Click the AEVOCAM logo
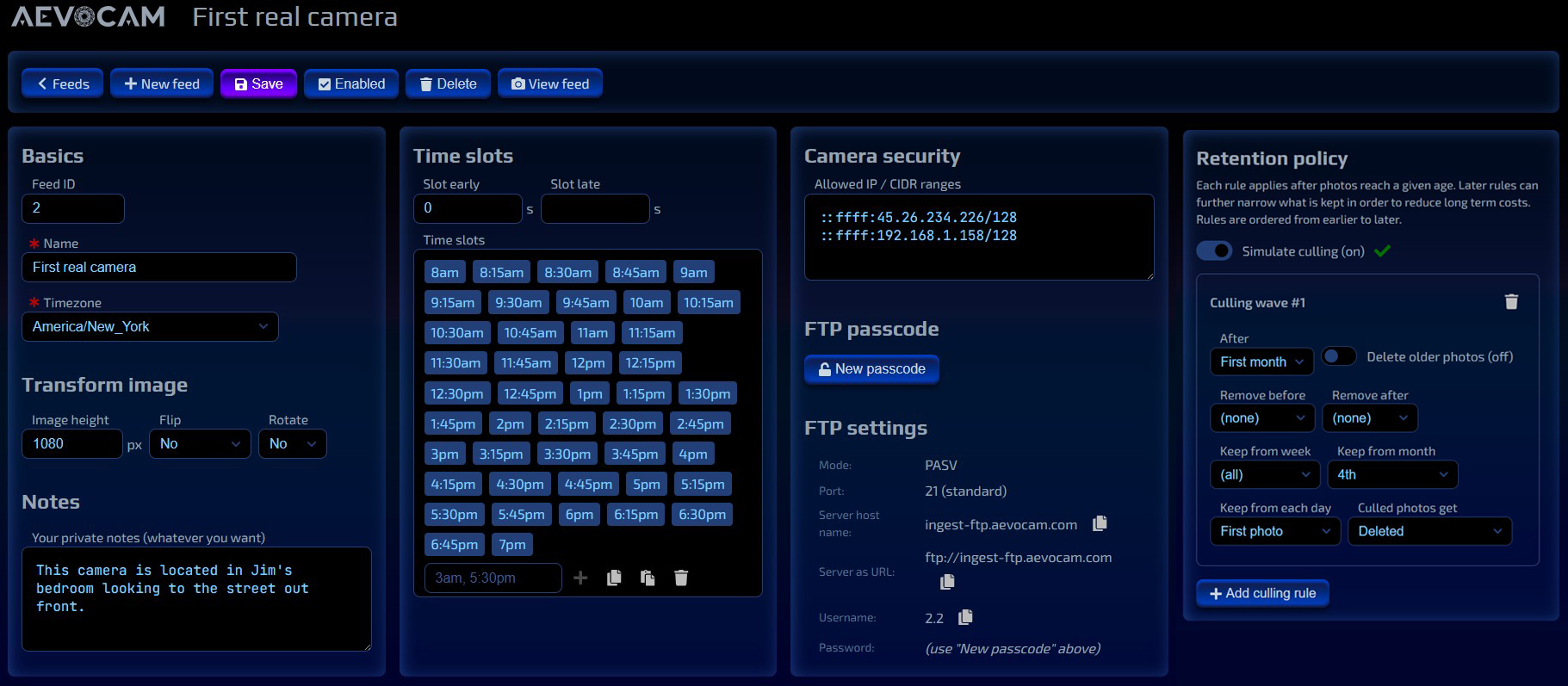This screenshot has width=1568, height=686. pyautogui.click(x=89, y=17)
